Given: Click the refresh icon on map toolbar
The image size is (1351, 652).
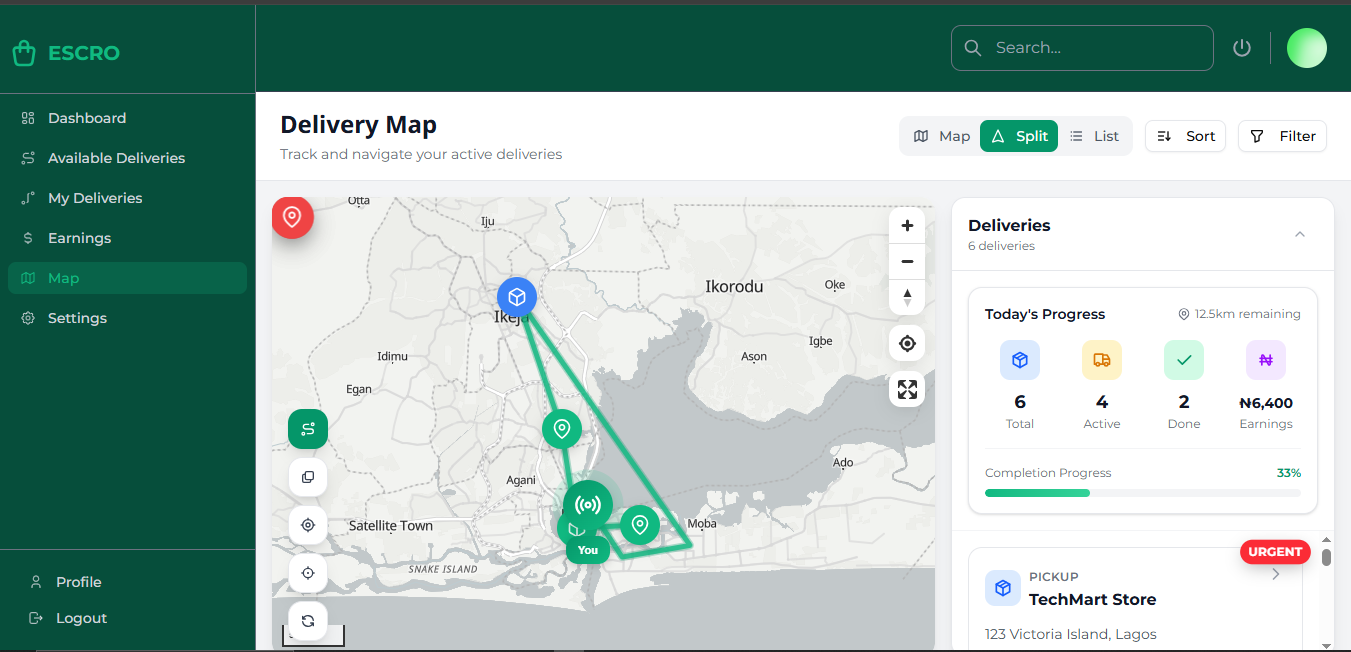Looking at the screenshot, I should pos(308,620).
